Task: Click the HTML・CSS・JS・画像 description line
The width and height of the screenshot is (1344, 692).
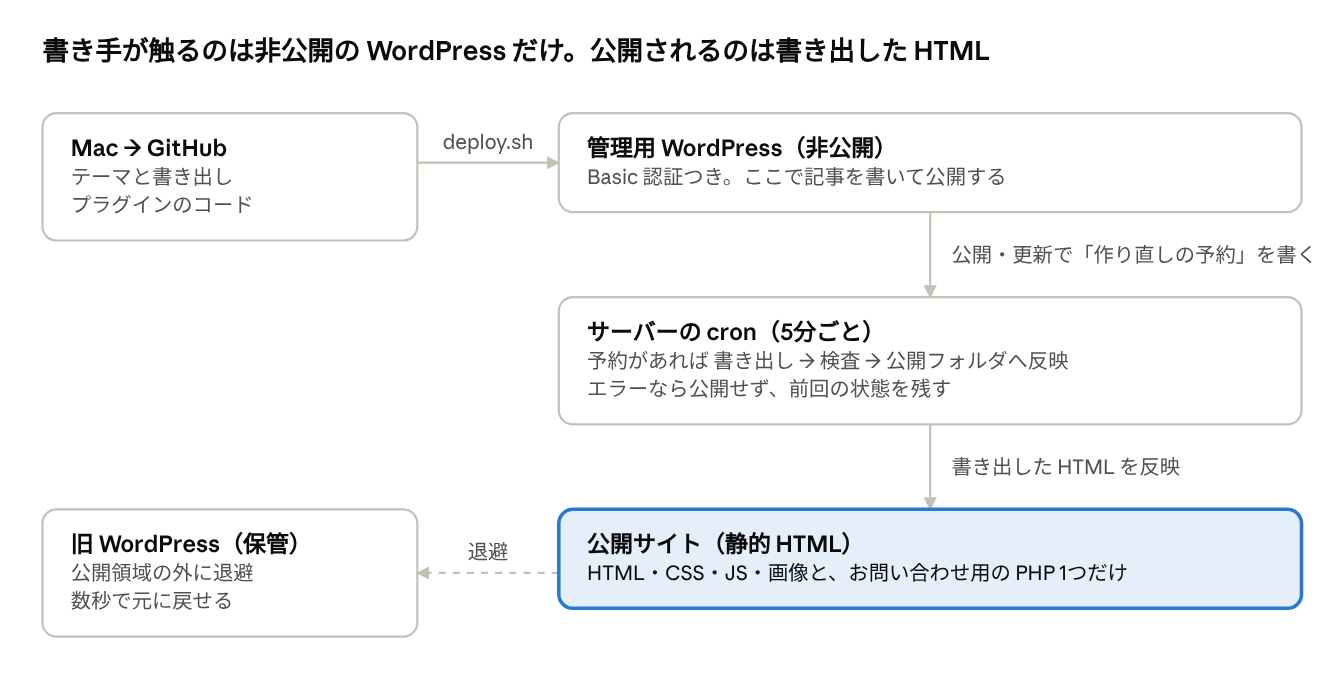Action: [x=857, y=573]
